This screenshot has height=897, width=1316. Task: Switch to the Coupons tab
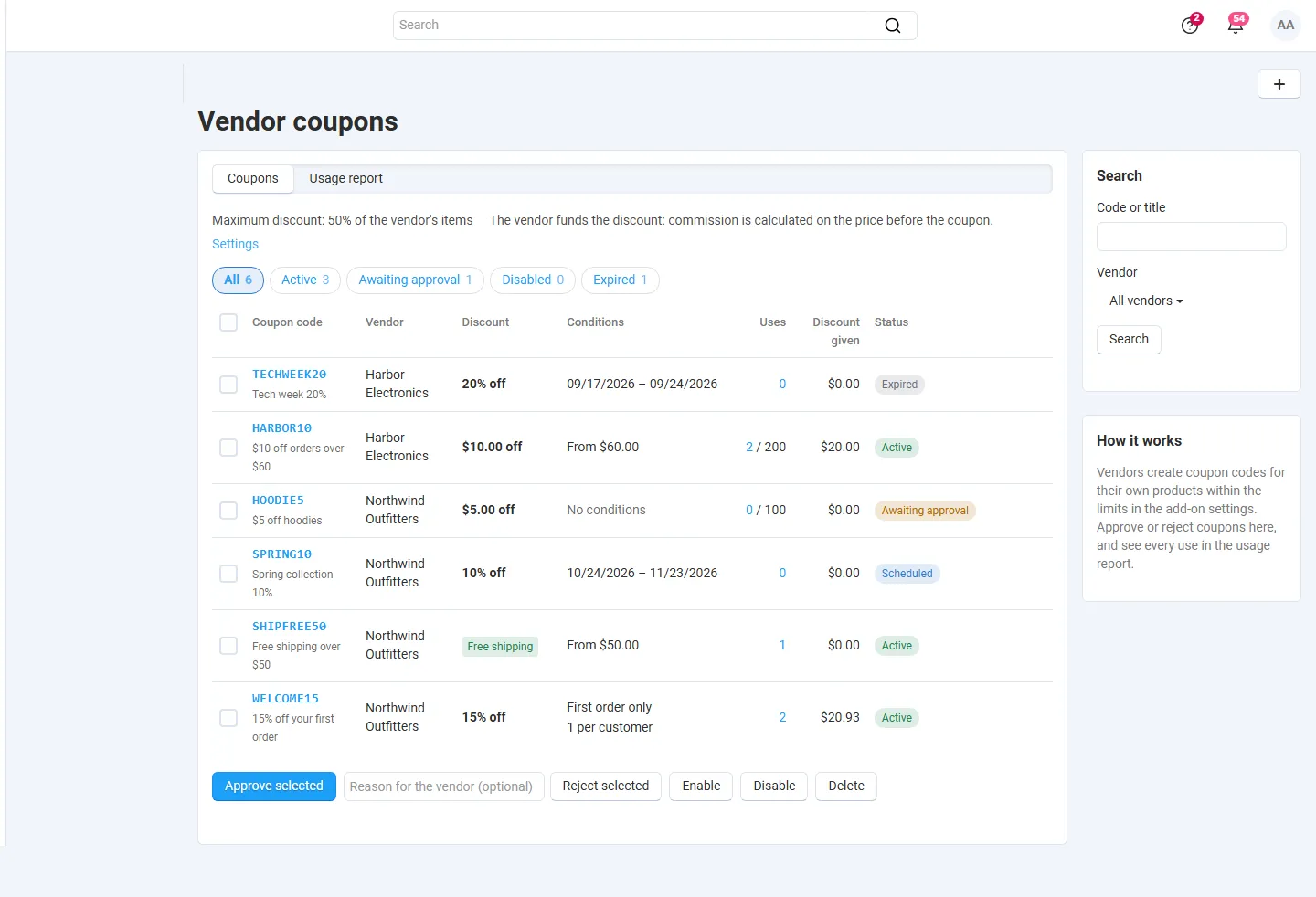(x=253, y=179)
